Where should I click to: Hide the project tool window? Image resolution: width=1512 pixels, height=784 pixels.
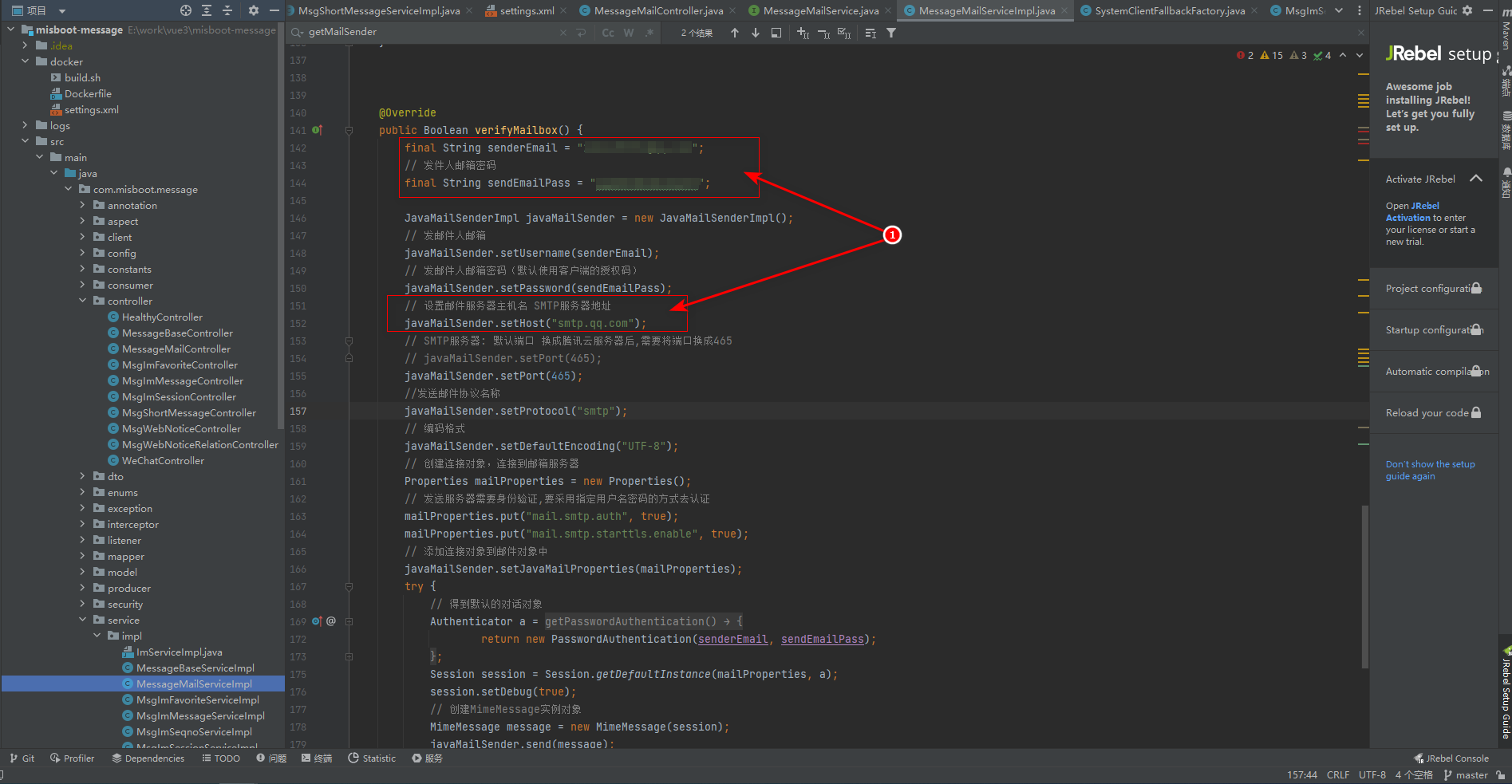[274, 10]
